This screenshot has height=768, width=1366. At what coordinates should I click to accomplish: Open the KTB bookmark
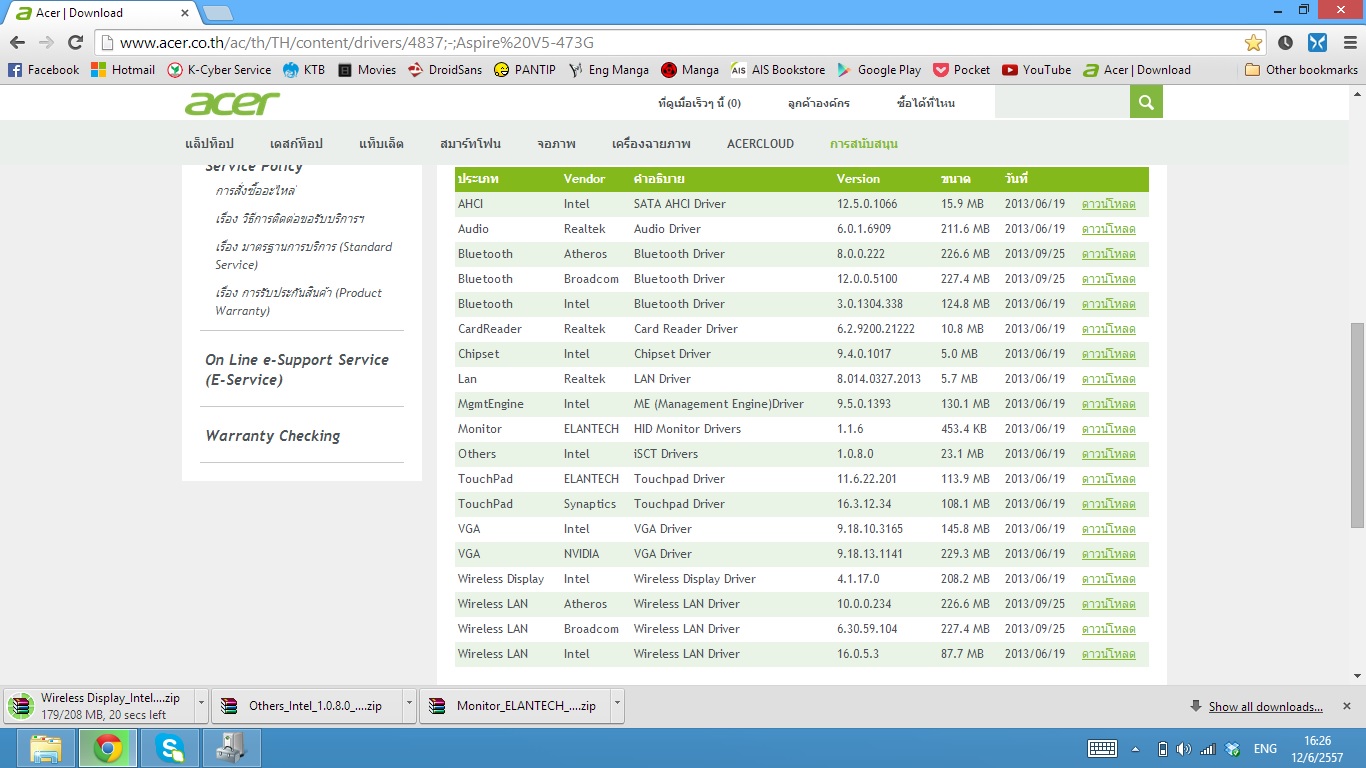pyautogui.click(x=304, y=70)
